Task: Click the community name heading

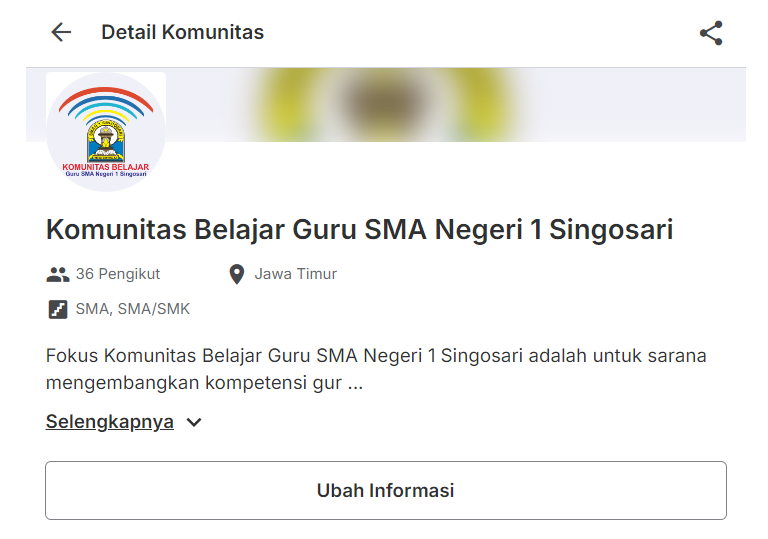Action: 359,230
